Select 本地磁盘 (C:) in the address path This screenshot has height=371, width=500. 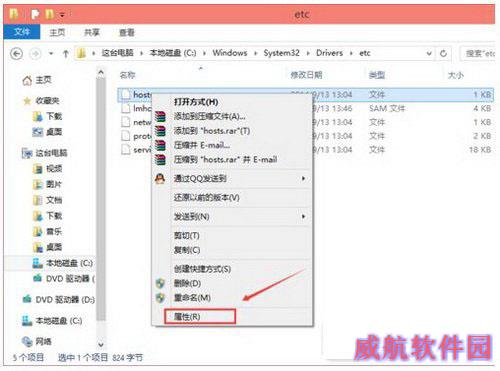click(173, 53)
